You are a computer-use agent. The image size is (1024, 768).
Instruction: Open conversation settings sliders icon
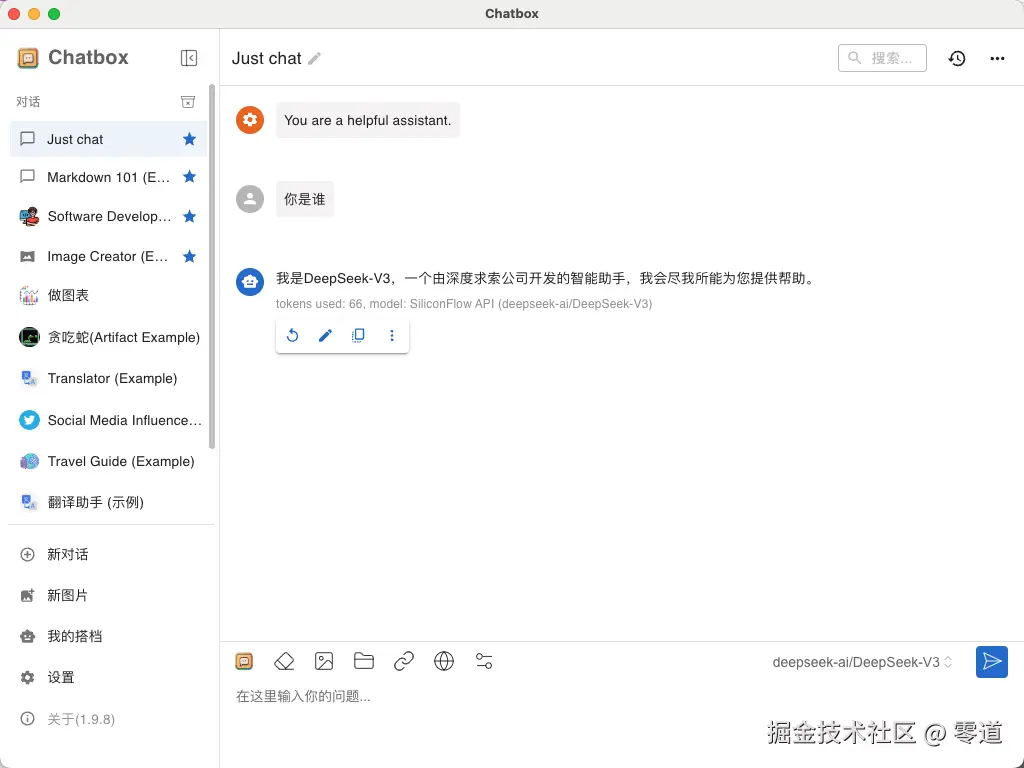click(484, 662)
